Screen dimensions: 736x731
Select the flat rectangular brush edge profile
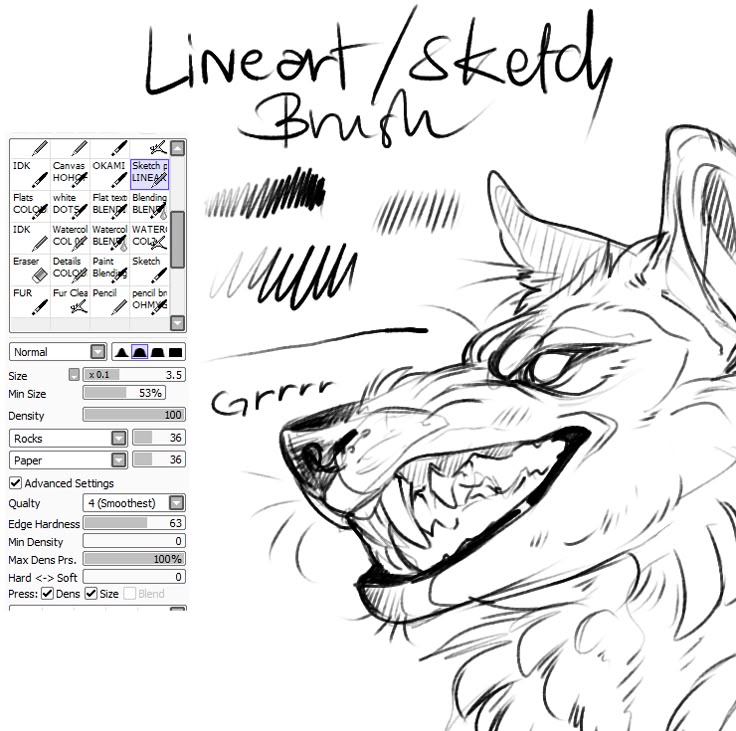(176, 352)
